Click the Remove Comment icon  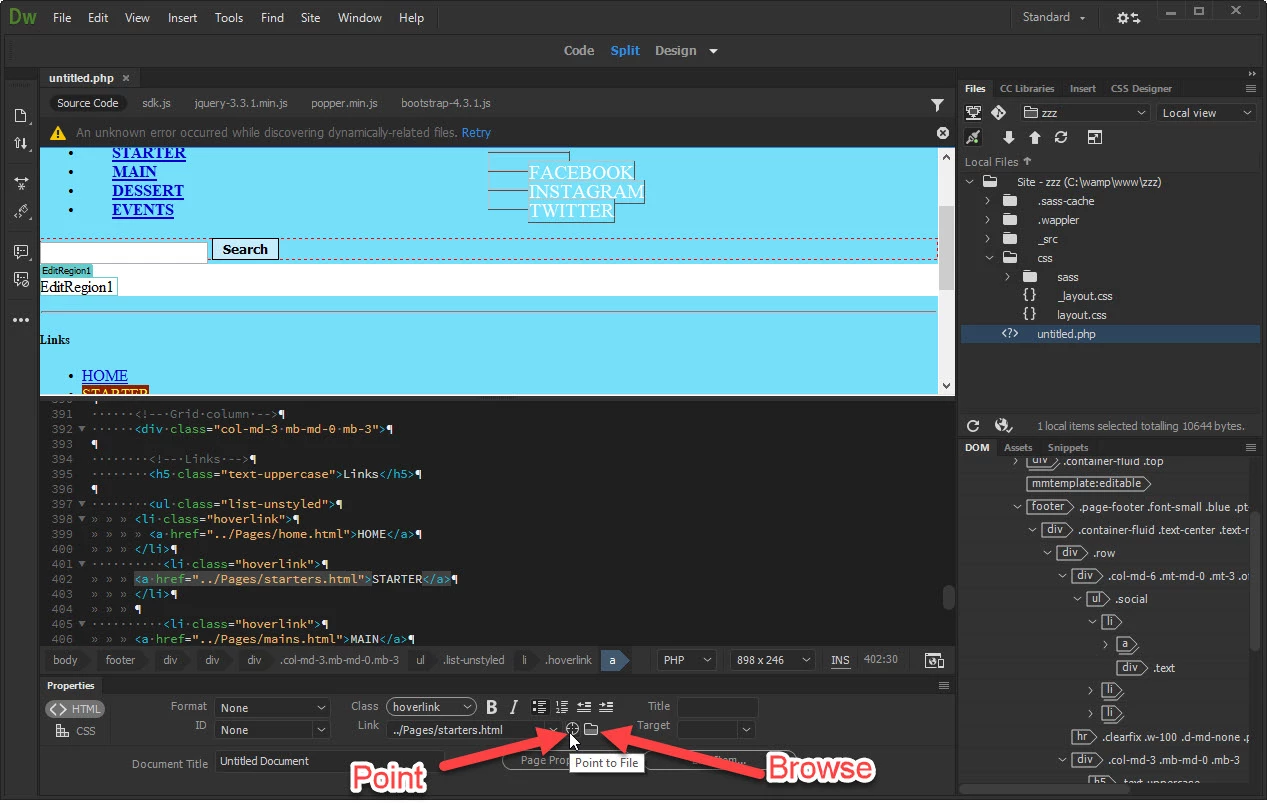20,279
